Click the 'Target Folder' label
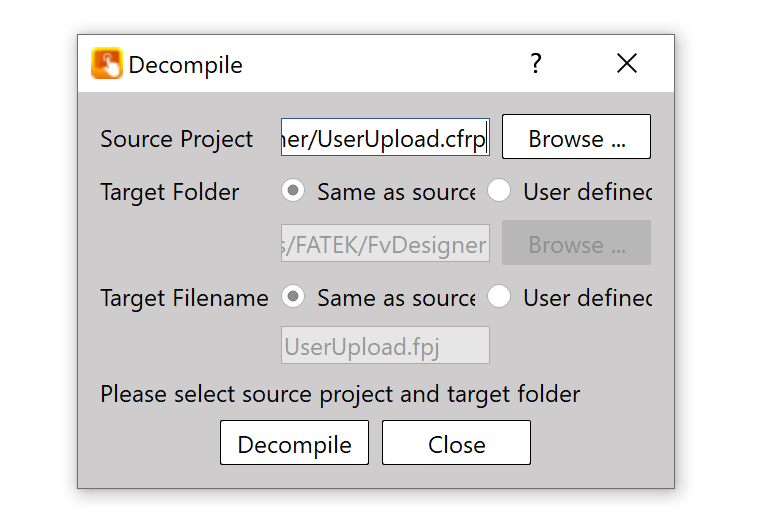This screenshot has width=769, height=518. pyautogui.click(x=170, y=192)
